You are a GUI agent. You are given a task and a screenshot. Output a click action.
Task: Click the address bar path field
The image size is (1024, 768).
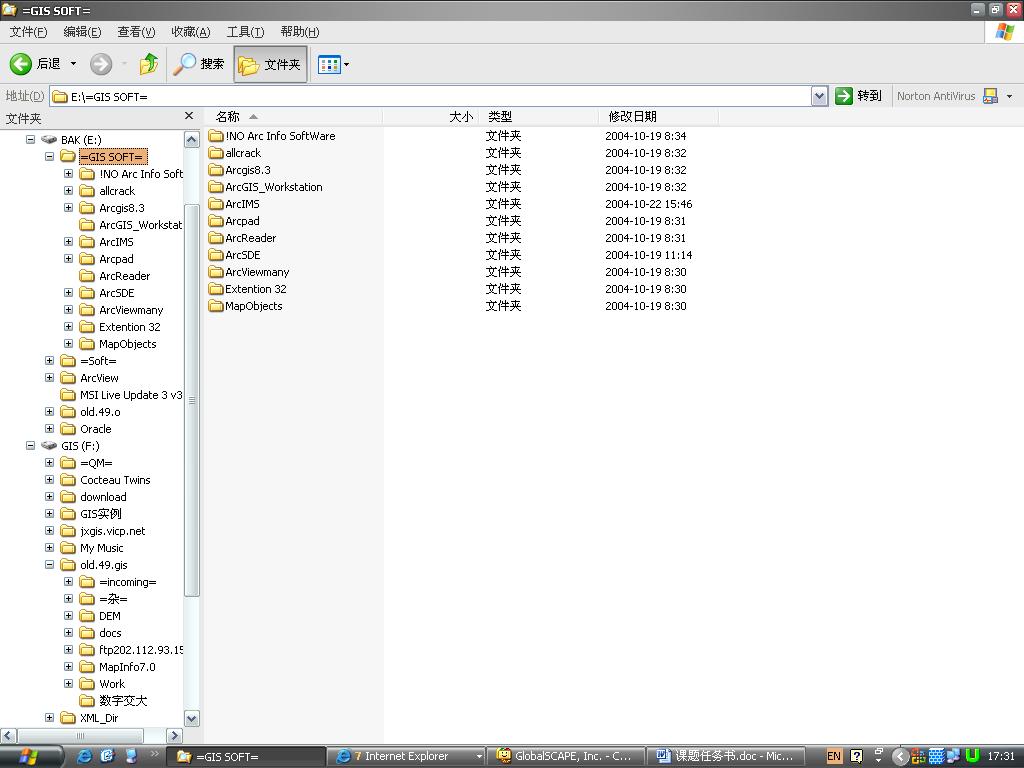point(430,97)
